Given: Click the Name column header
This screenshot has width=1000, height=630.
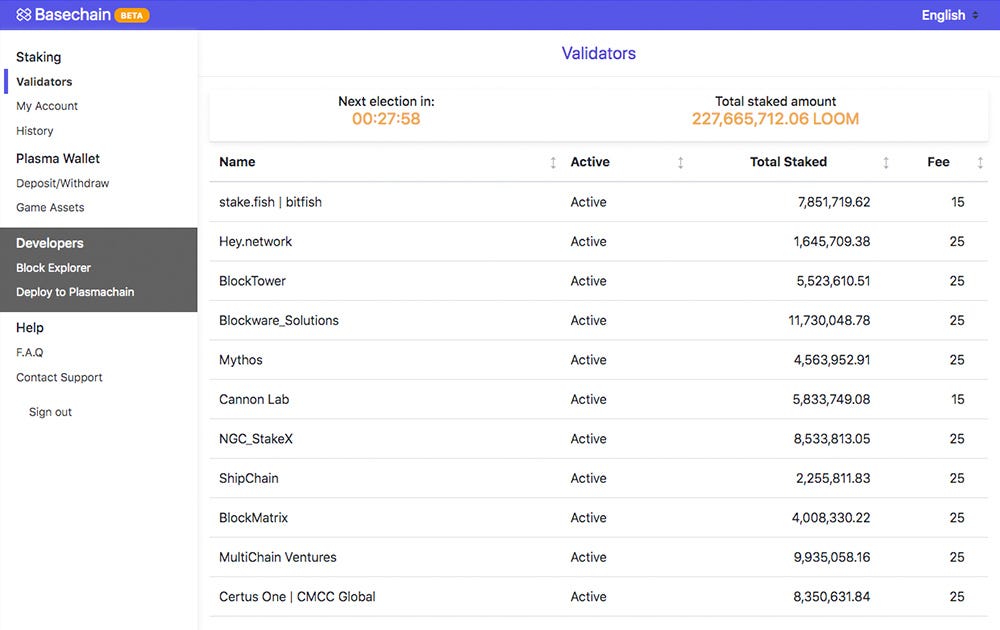Looking at the screenshot, I should click(x=237, y=162).
